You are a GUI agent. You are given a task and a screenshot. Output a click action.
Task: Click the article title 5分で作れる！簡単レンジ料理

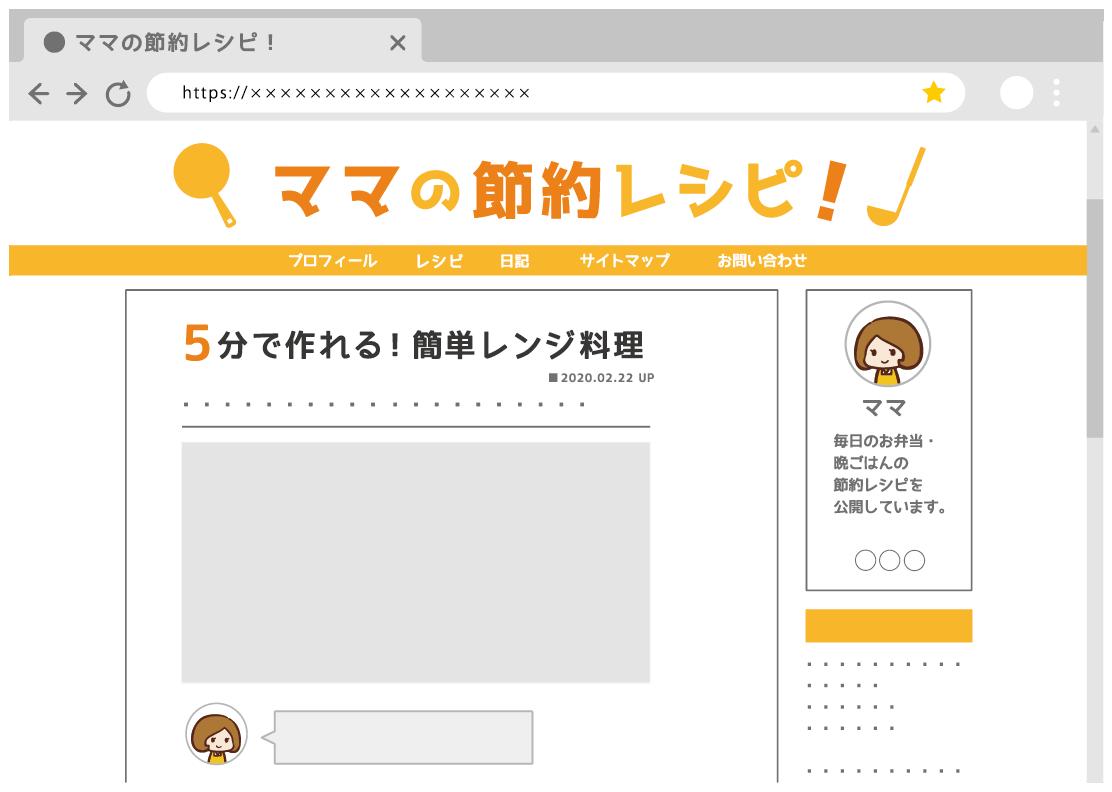click(413, 344)
